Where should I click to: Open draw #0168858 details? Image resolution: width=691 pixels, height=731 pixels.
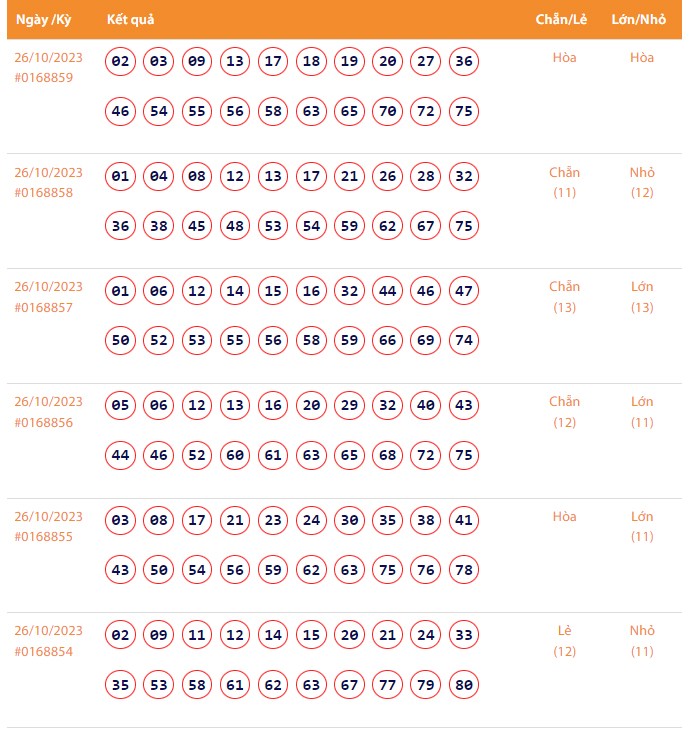pos(43,193)
